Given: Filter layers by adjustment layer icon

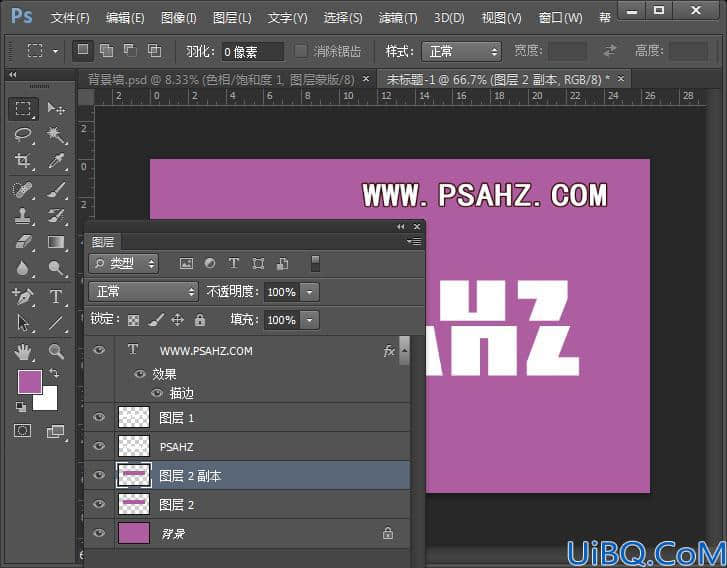Looking at the screenshot, I should [210, 263].
